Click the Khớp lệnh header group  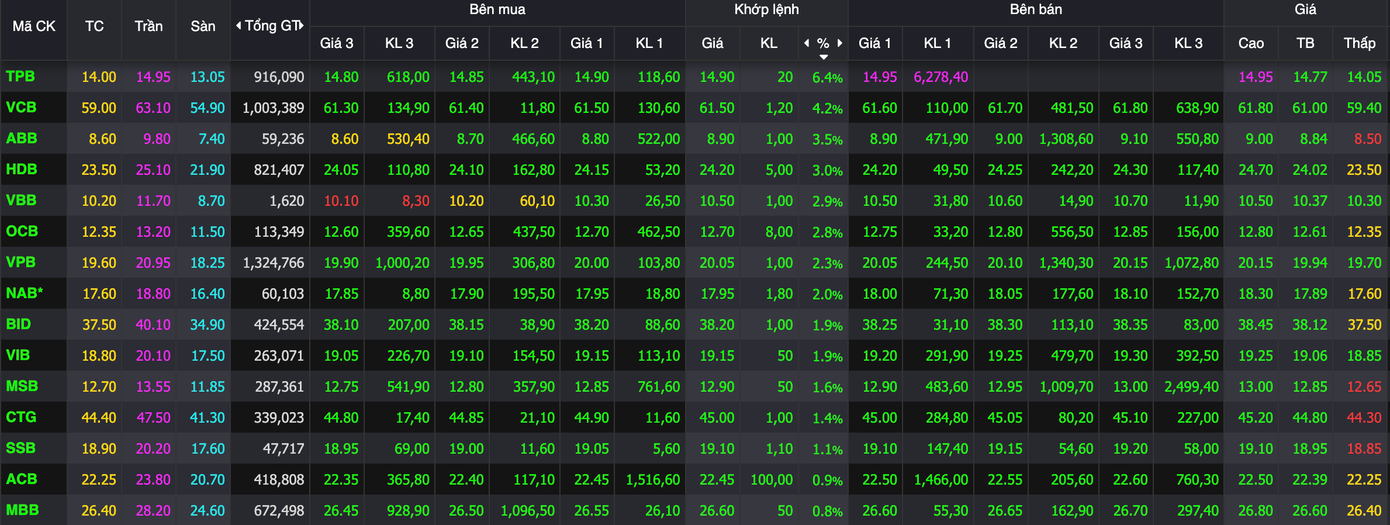[x=766, y=10]
